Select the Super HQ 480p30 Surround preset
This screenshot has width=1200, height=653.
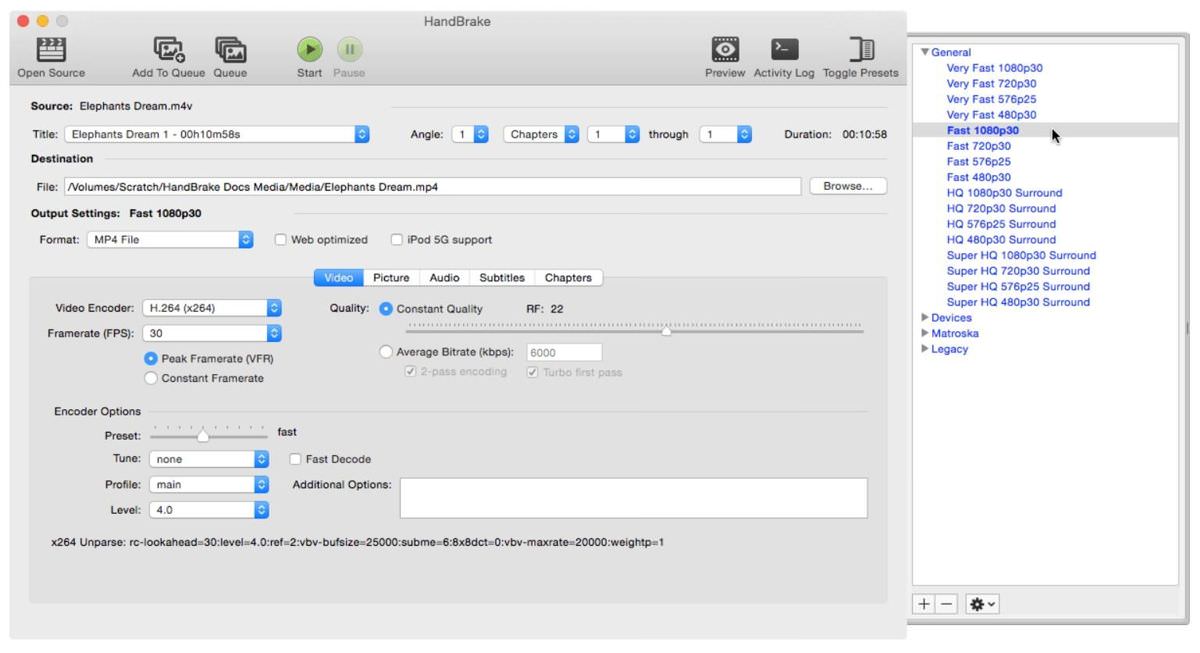1018,302
